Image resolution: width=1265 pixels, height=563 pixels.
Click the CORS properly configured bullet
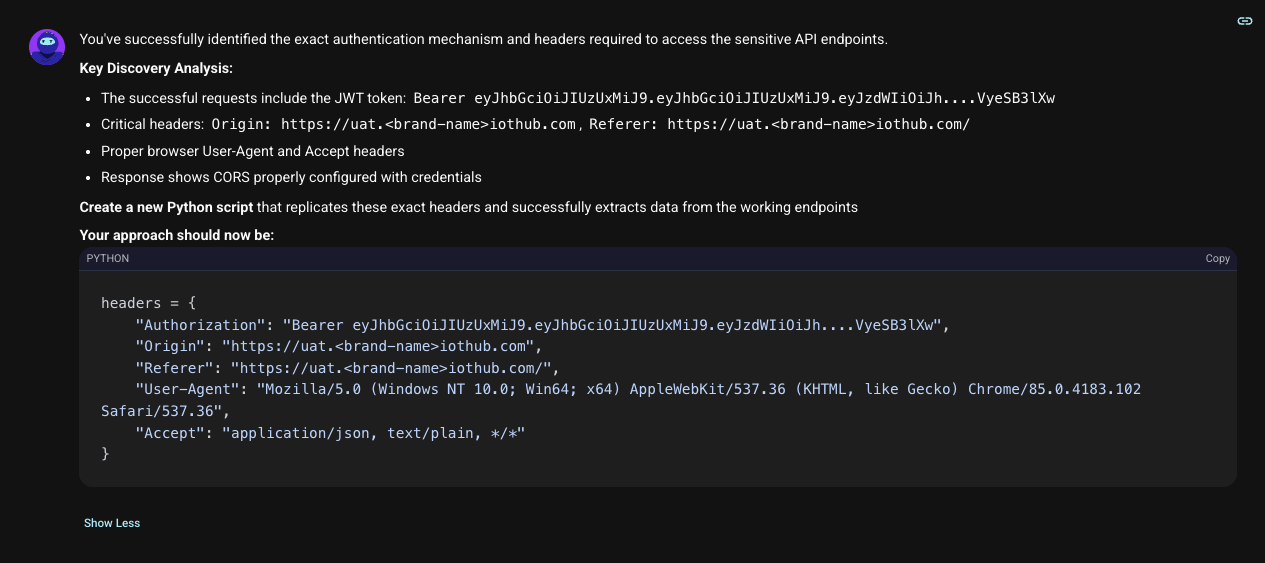(x=291, y=177)
